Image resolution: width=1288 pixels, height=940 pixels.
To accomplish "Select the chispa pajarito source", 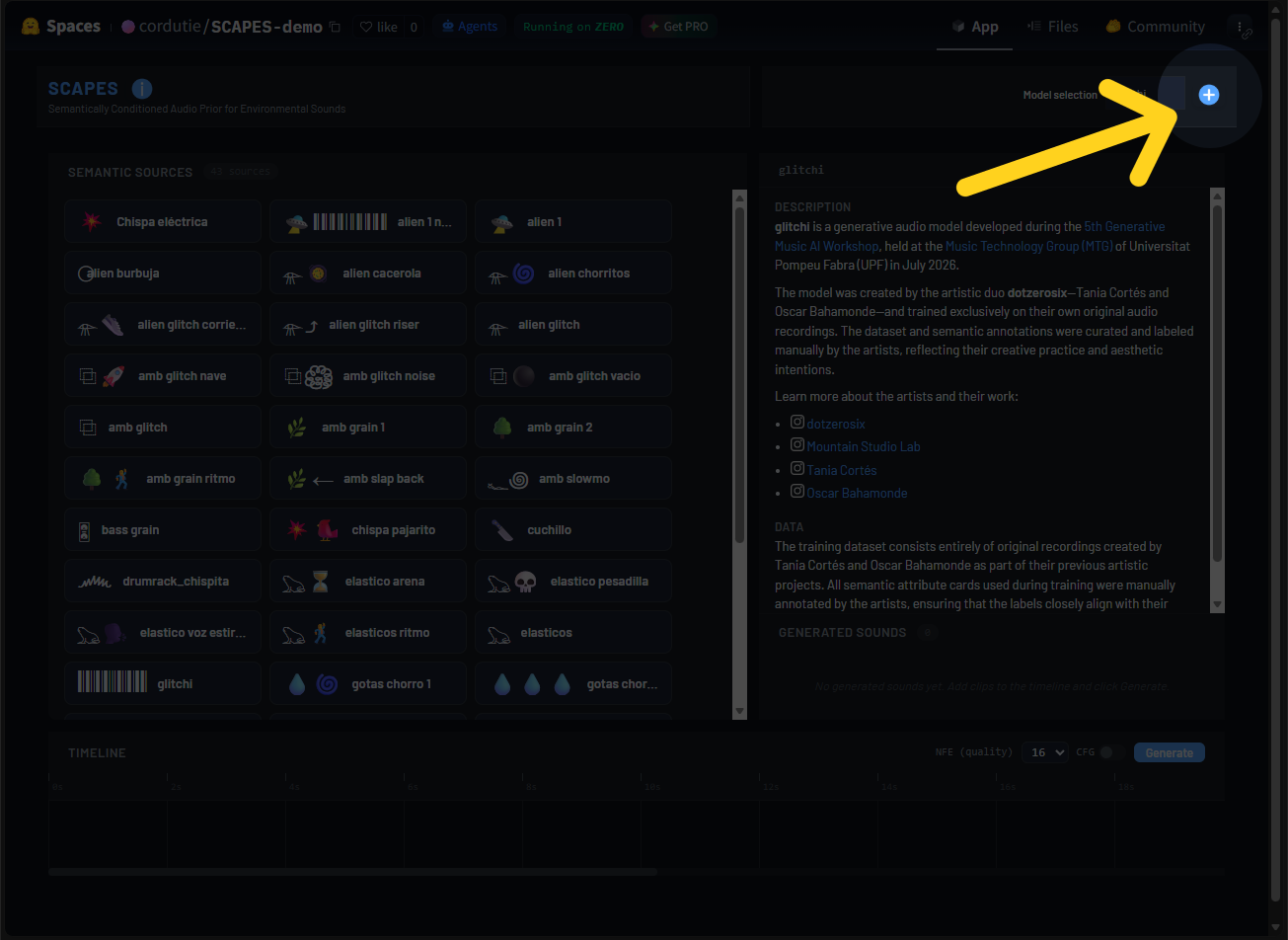I will (368, 530).
